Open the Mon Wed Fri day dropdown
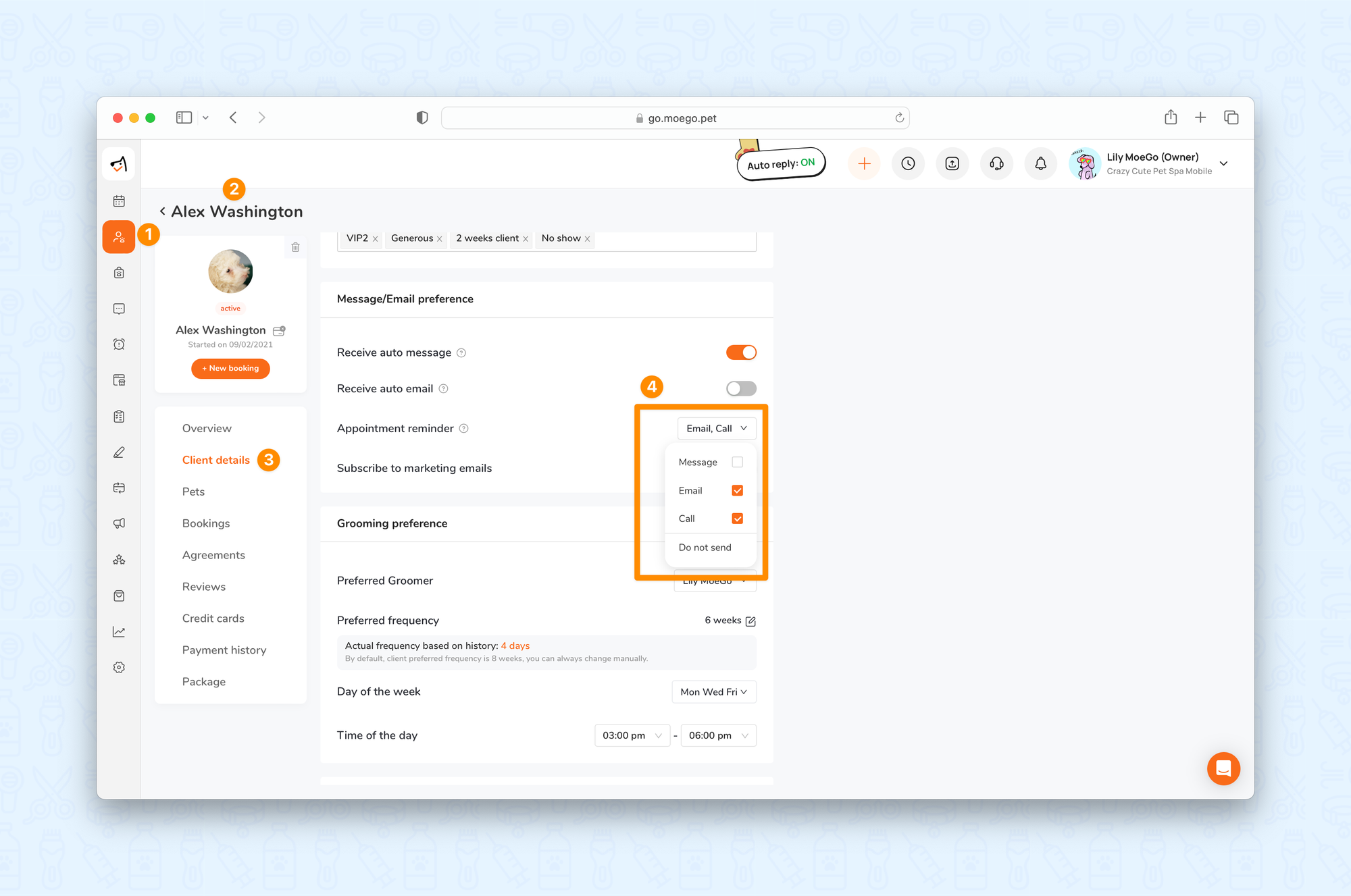 [x=713, y=691]
